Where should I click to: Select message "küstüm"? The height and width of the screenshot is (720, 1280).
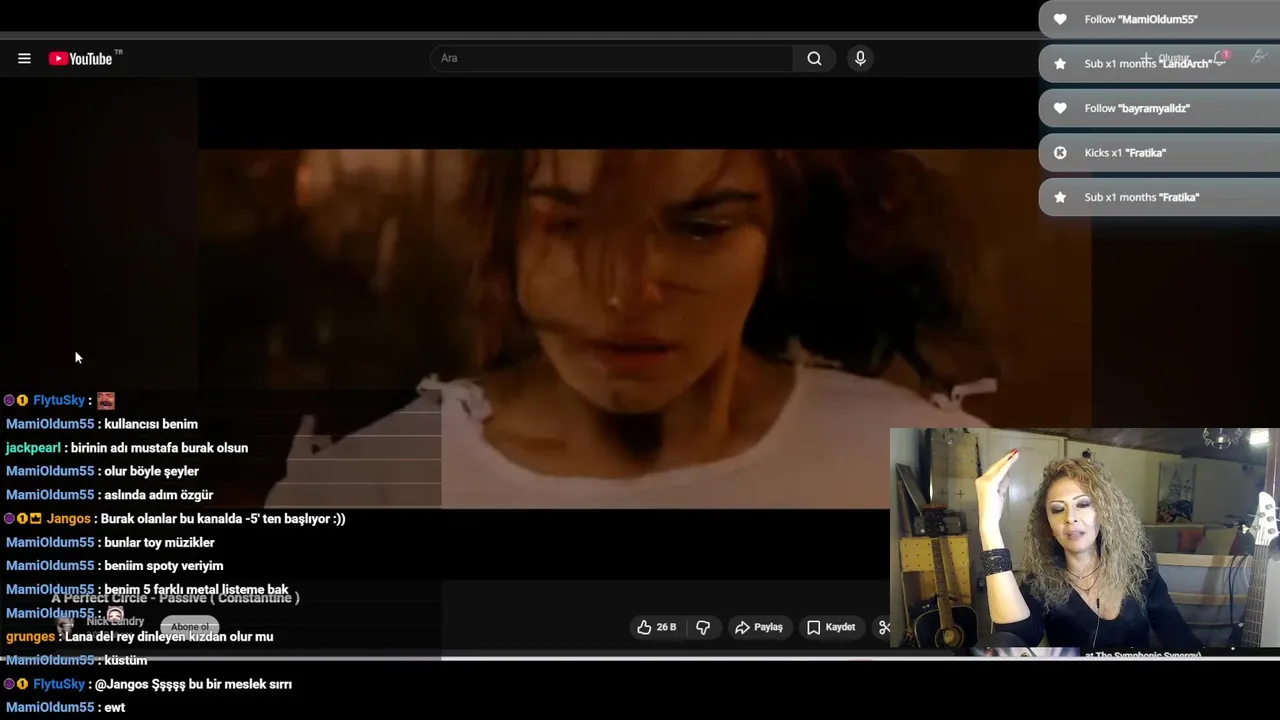[126, 661]
